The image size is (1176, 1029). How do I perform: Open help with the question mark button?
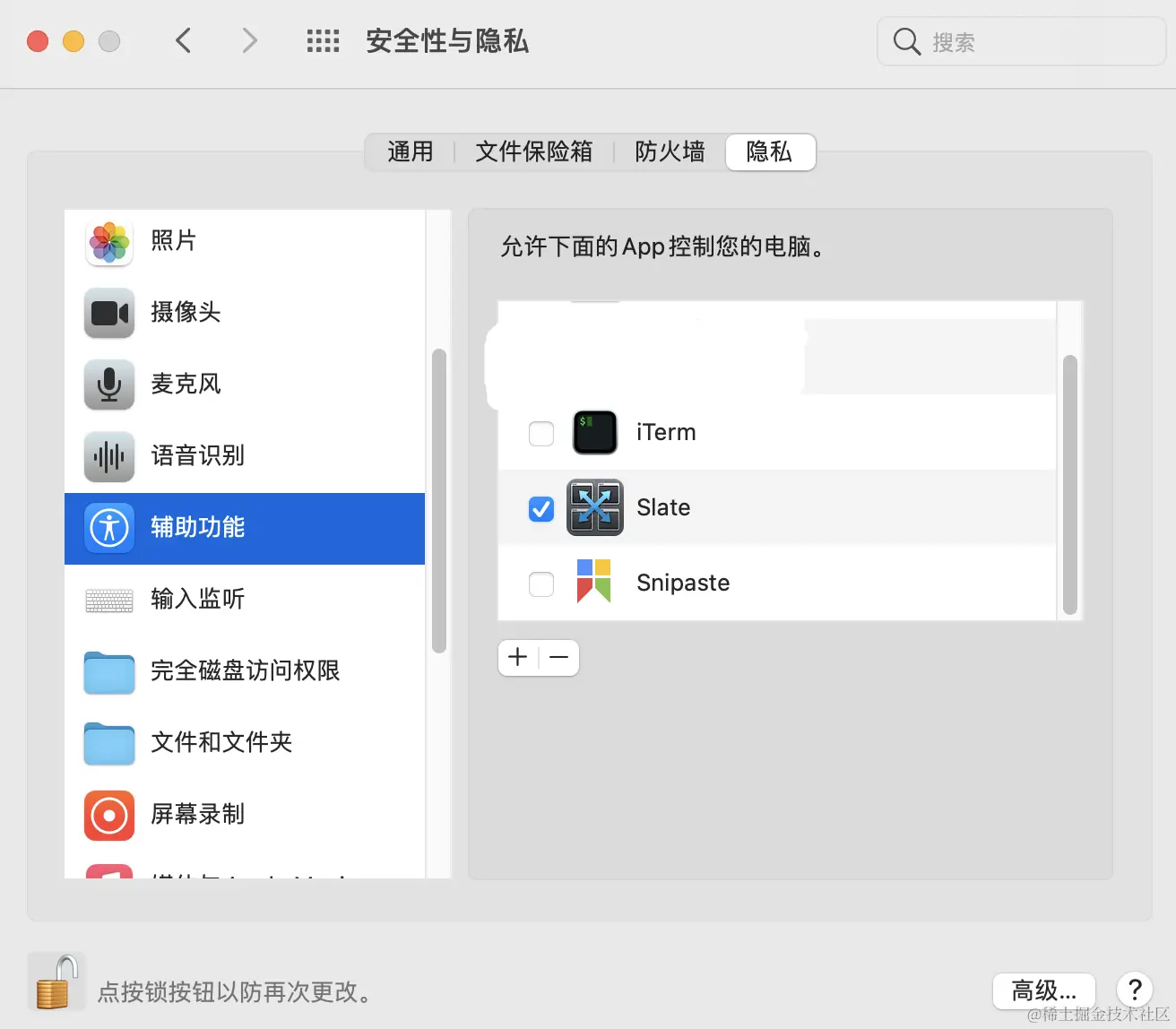(1135, 990)
